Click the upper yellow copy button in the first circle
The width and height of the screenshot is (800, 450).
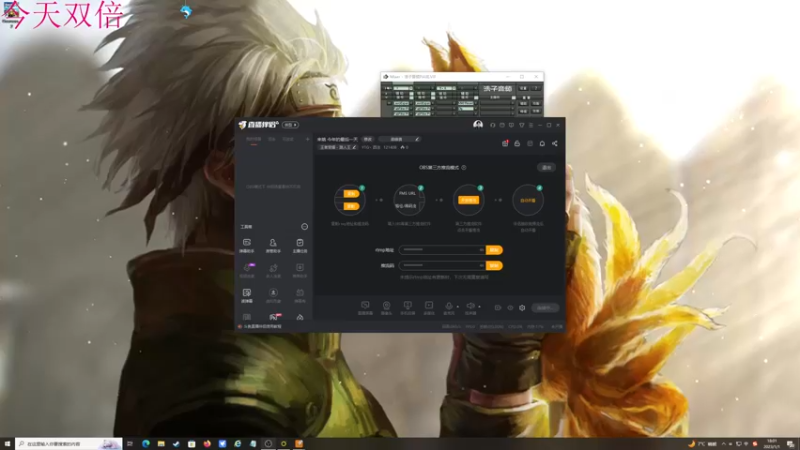click(351, 193)
